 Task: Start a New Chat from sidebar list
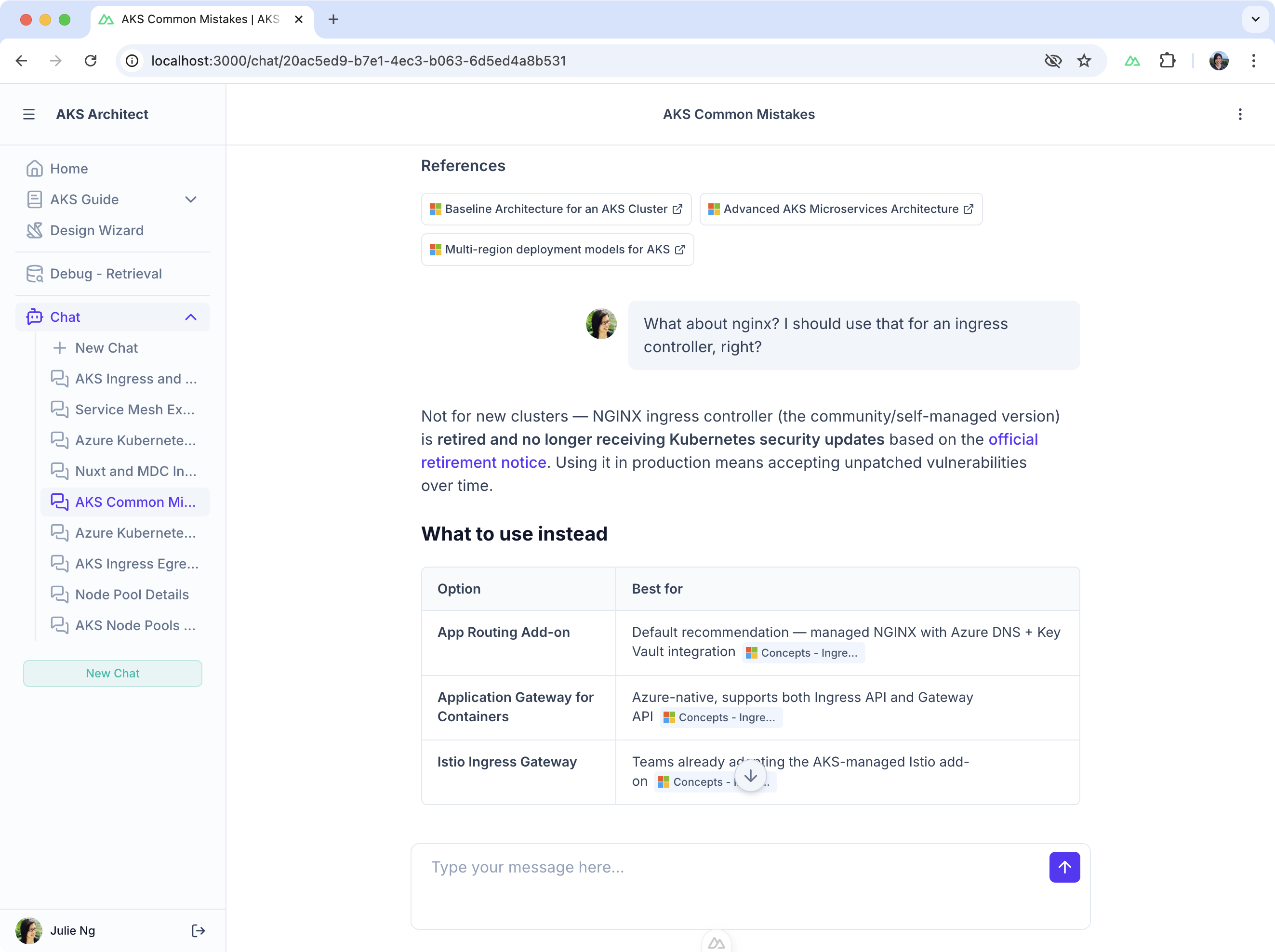(x=125, y=348)
